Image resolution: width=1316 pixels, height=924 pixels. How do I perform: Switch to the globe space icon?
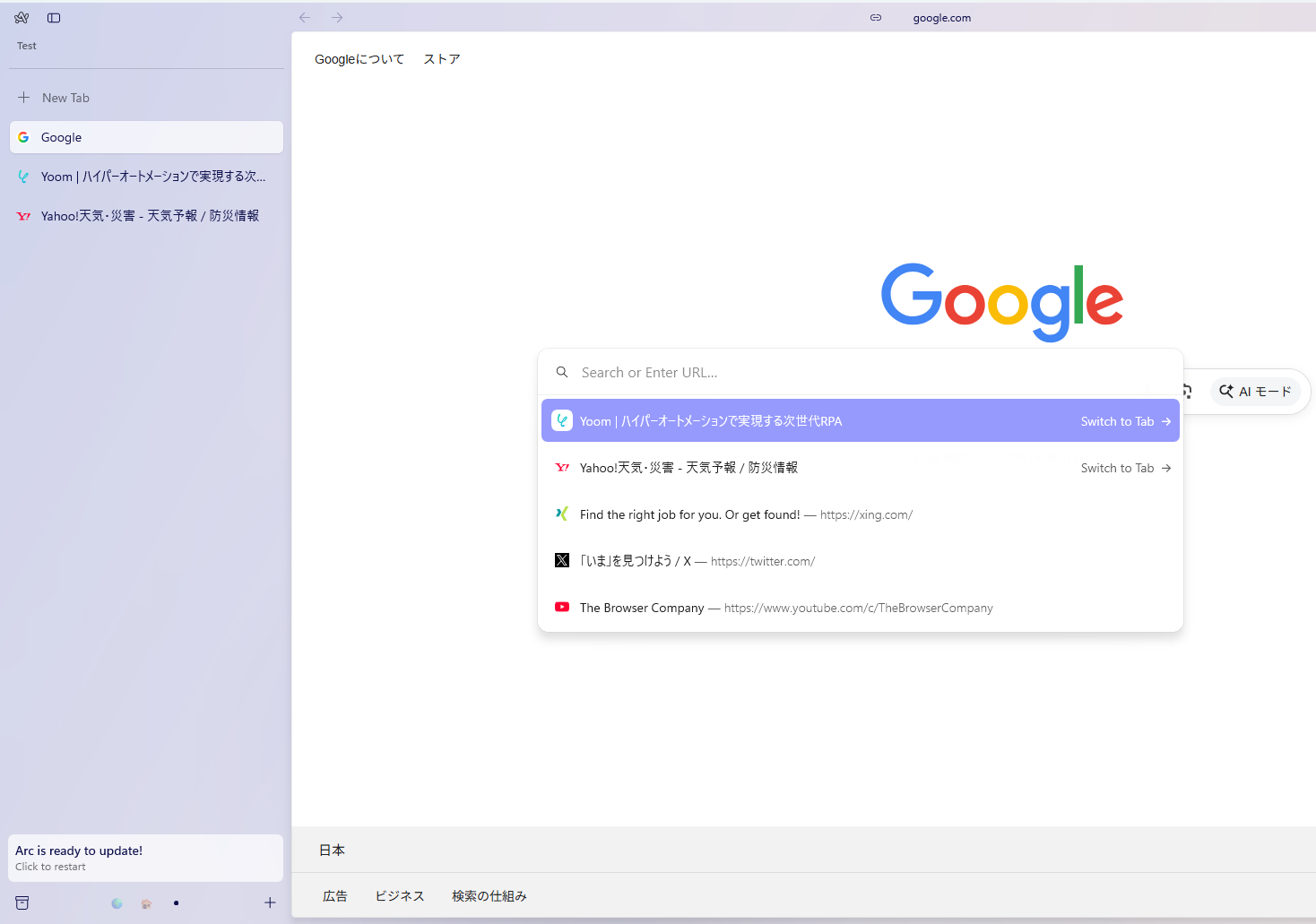coord(117,903)
